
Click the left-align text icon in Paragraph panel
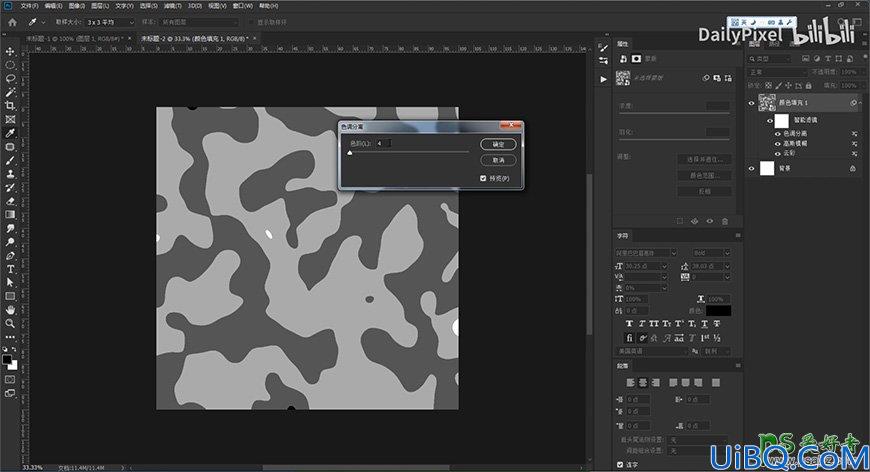click(630, 383)
